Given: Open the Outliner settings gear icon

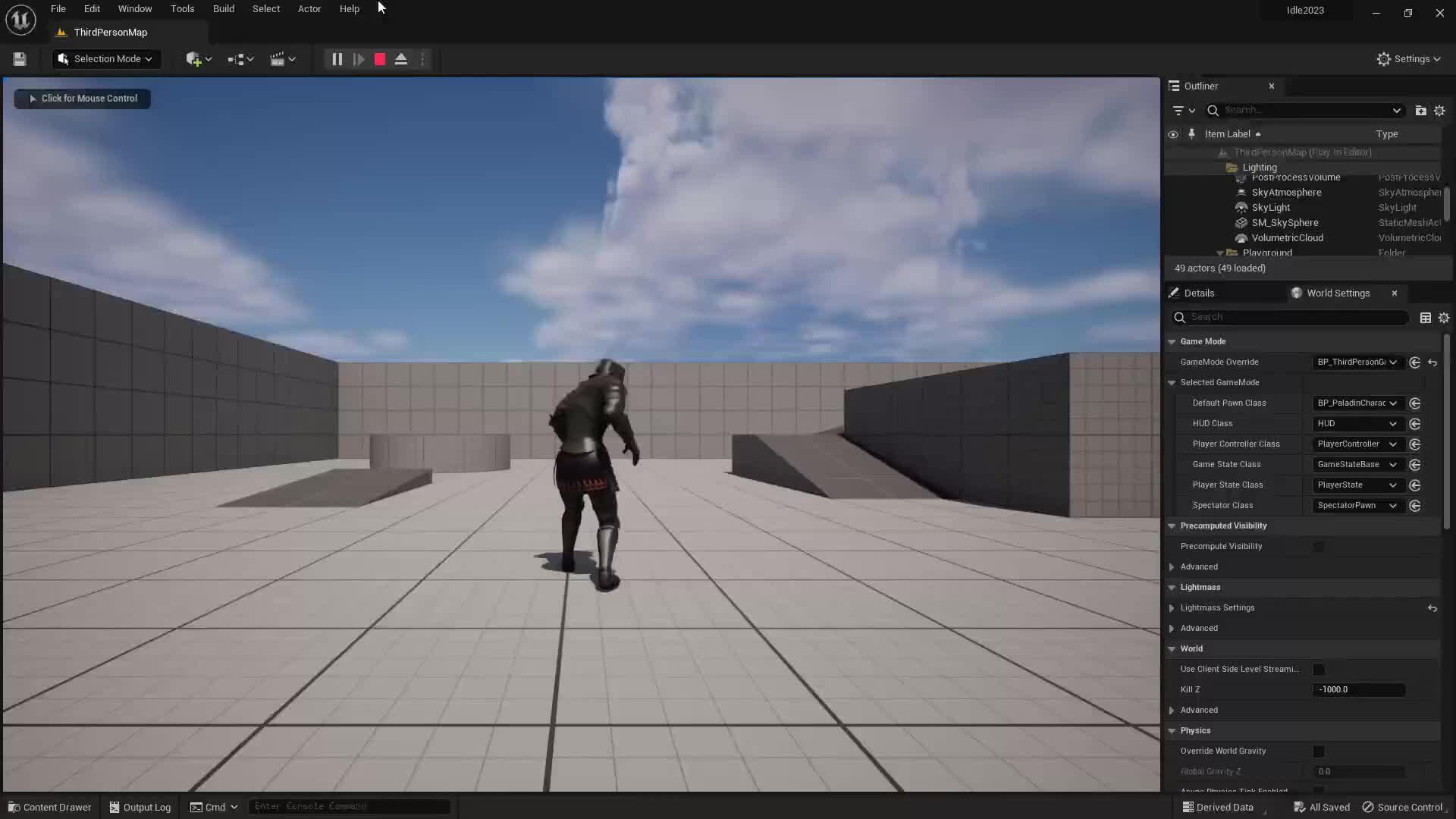Looking at the screenshot, I should pyautogui.click(x=1440, y=111).
